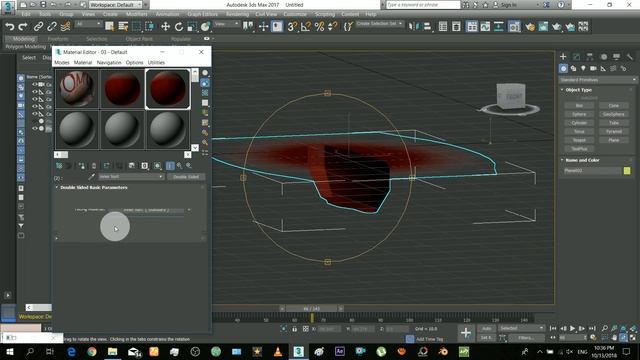The image size is (640, 360).
Task: Toggle Window/Crossing selection mode
Action: pos(150,27)
